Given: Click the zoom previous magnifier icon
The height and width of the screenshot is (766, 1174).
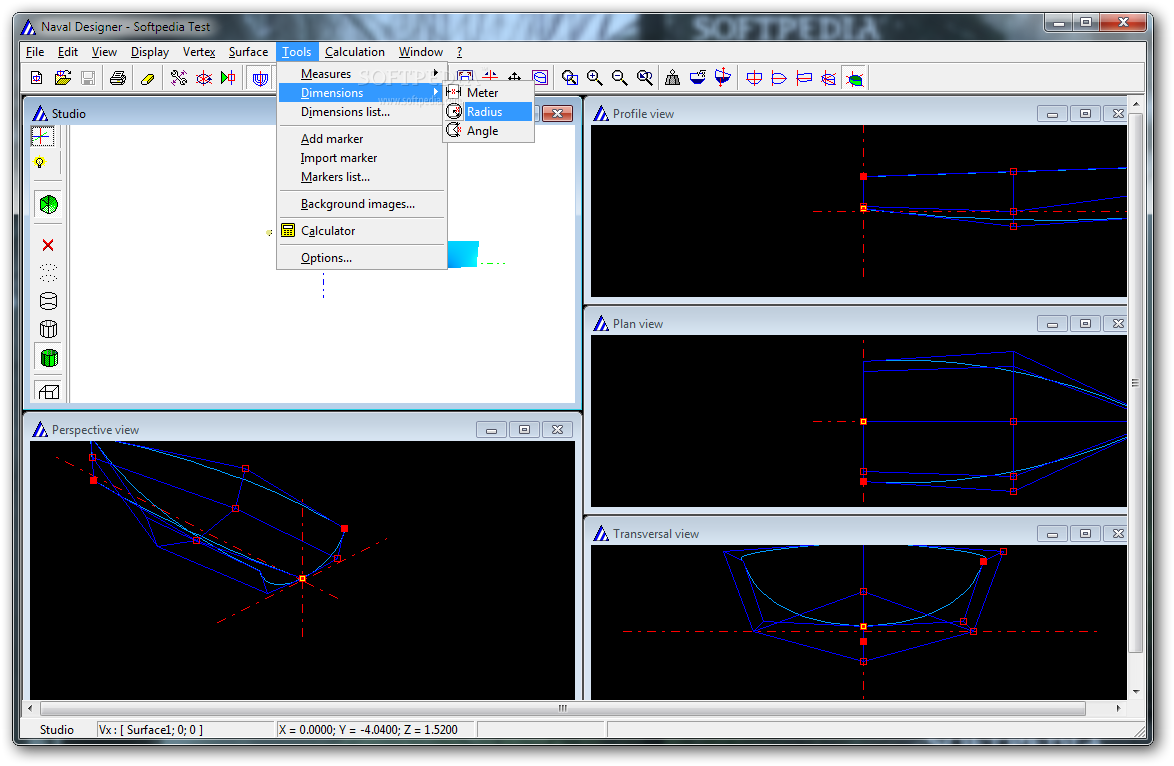Looking at the screenshot, I should (x=645, y=78).
